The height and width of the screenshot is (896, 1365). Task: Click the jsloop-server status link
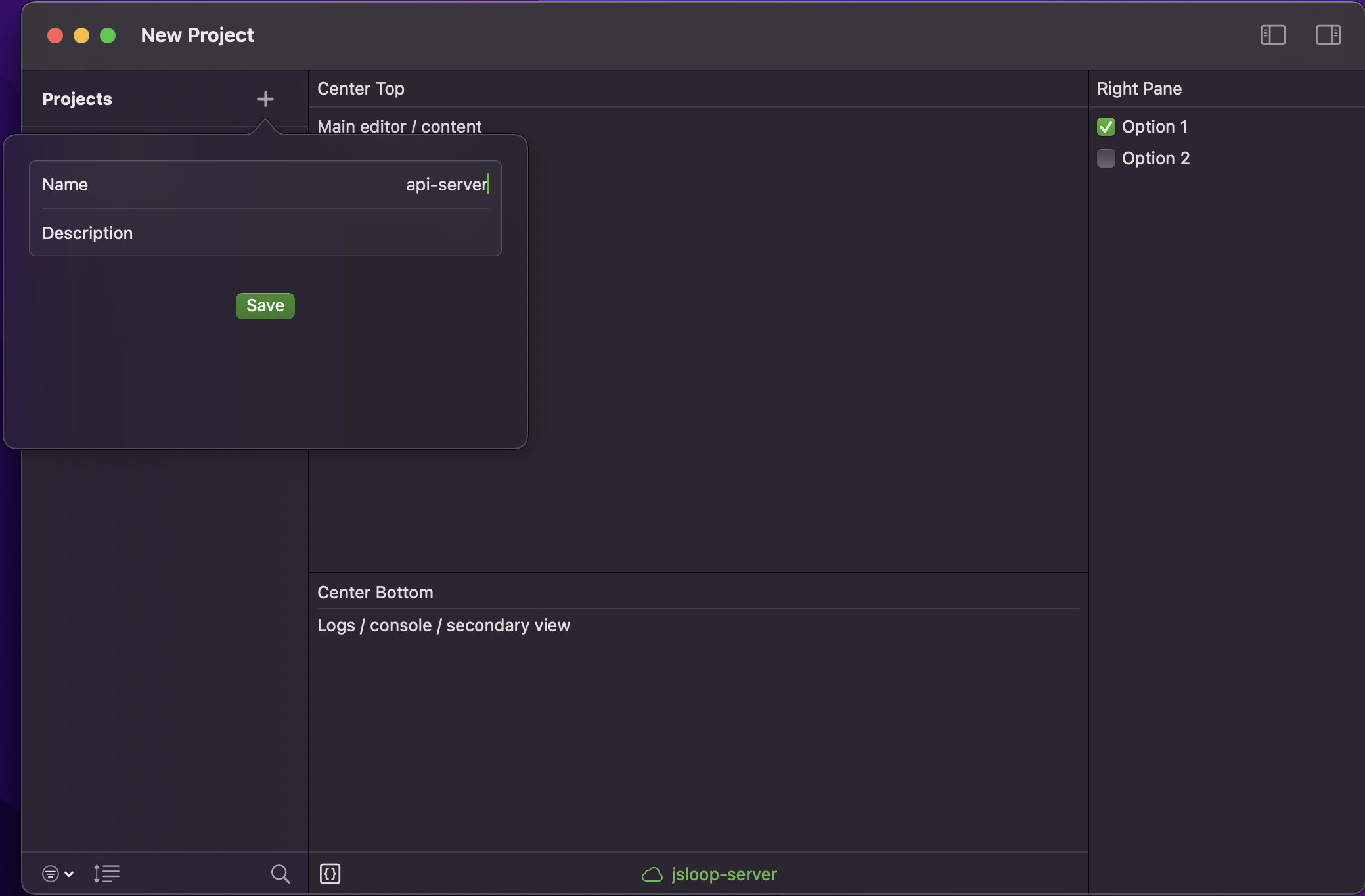pos(724,874)
